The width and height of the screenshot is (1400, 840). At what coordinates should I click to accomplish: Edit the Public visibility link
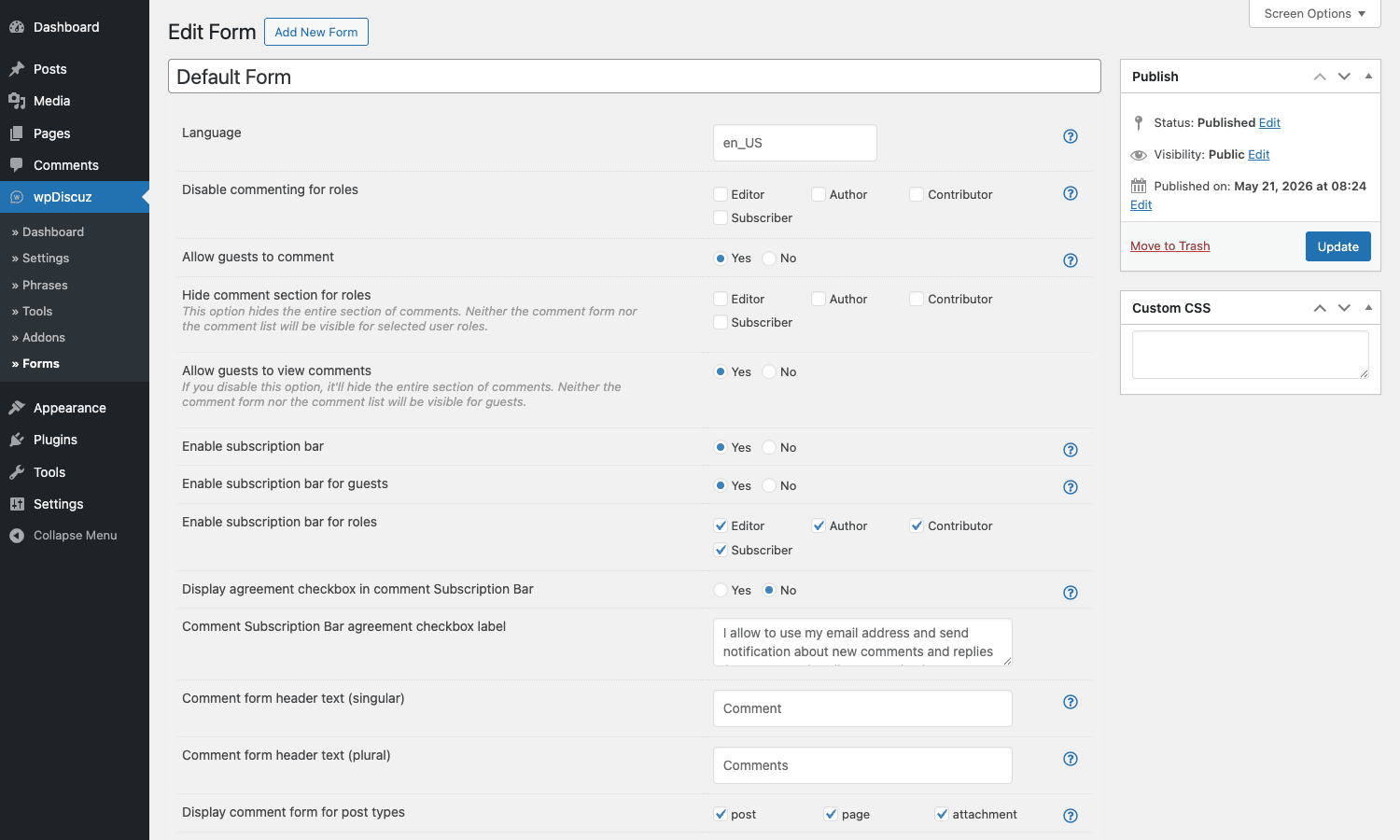pos(1259,155)
